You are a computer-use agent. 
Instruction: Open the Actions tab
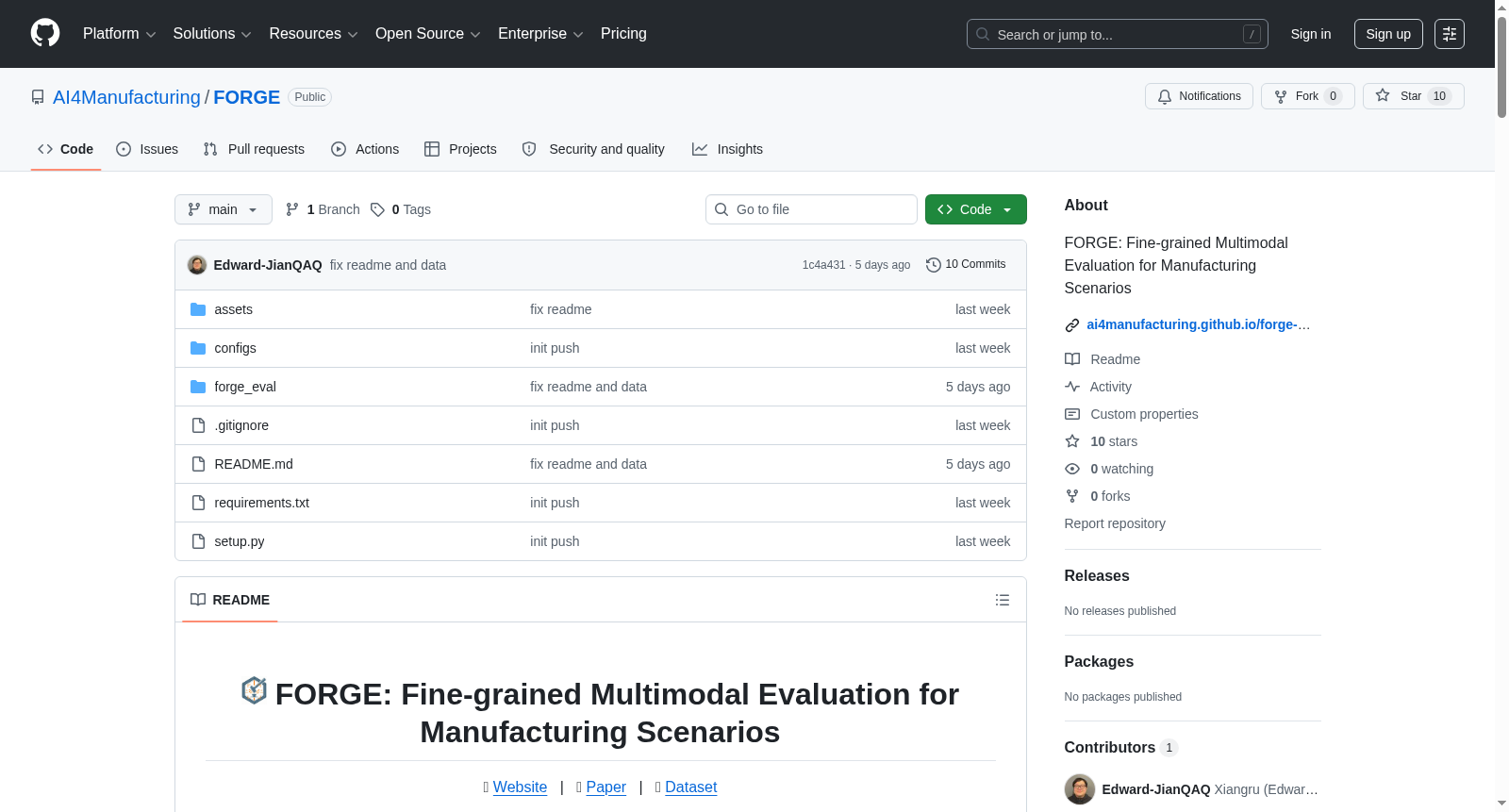coord(365,149)
